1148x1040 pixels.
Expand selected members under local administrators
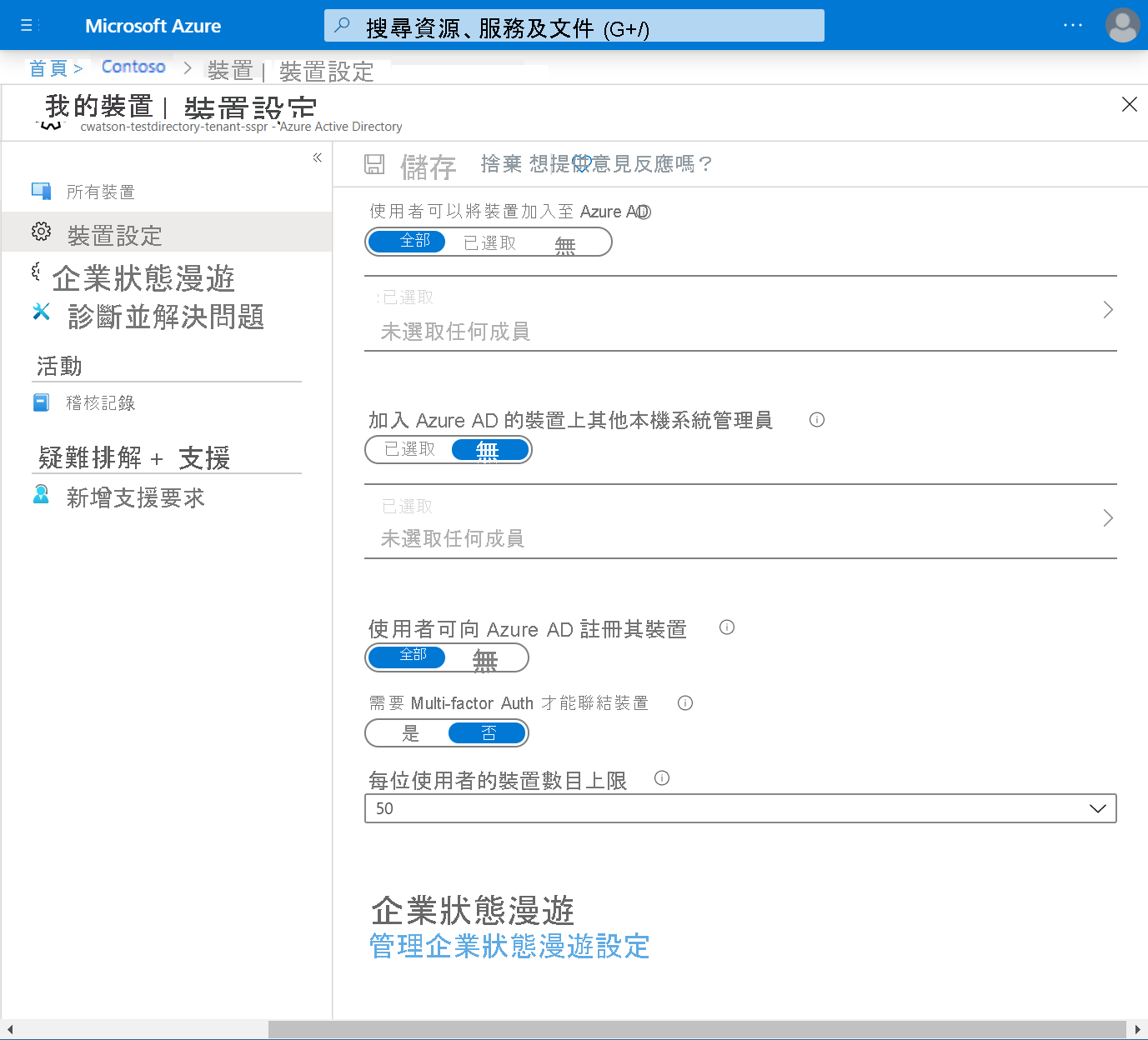(x=740, y=521)
